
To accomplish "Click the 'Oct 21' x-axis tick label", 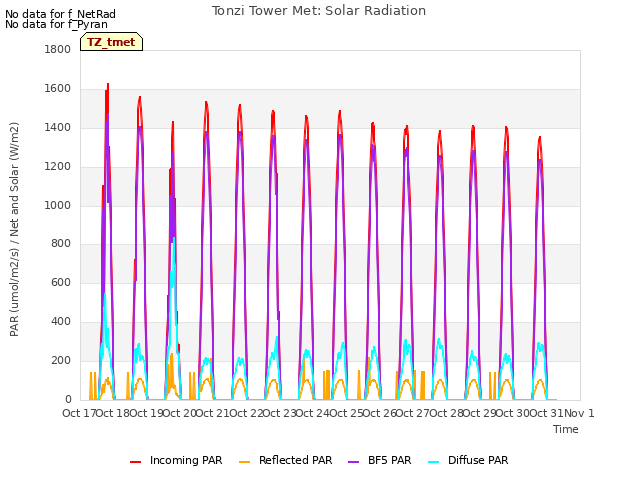I will (x=212, y=413).
